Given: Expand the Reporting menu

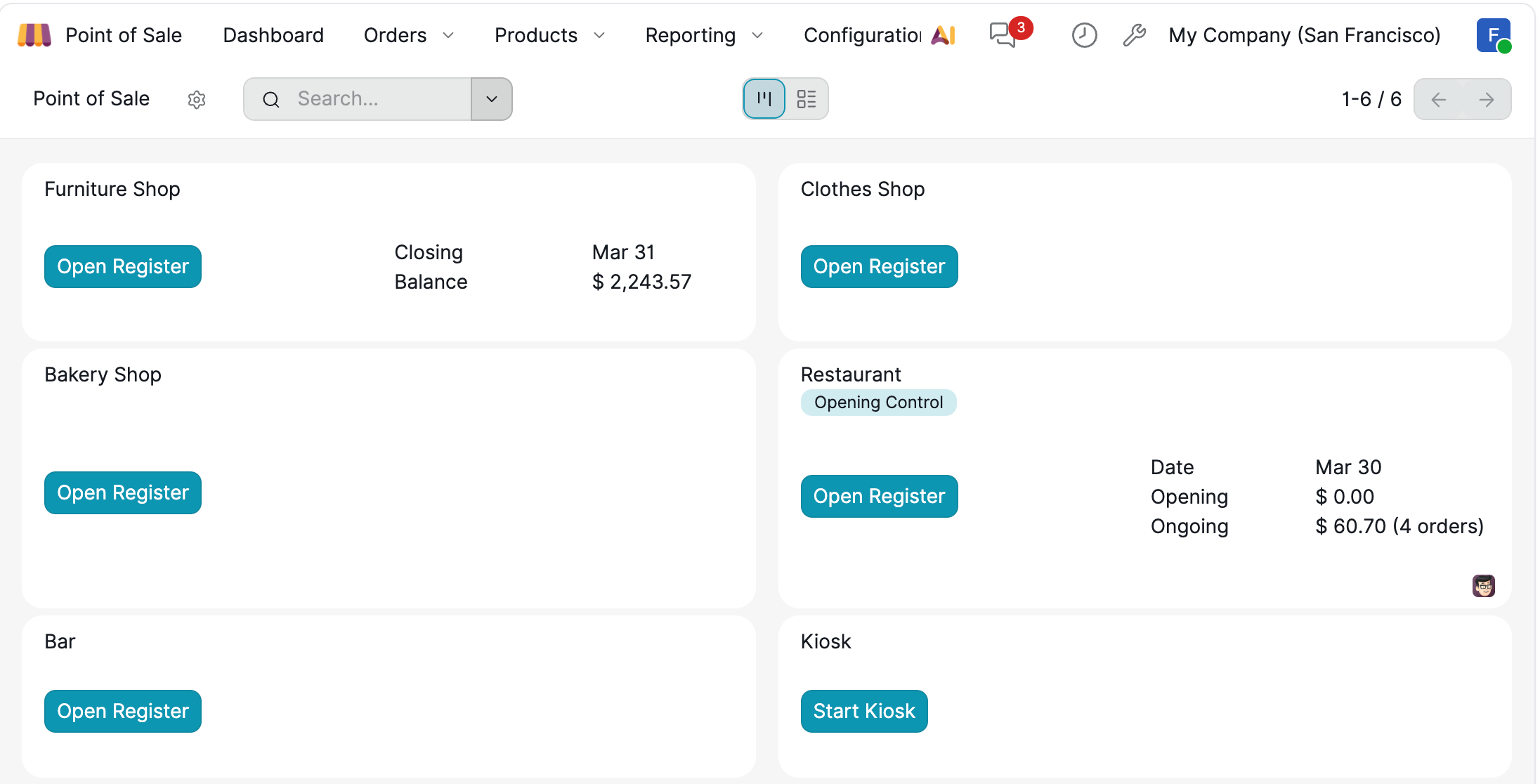Looking at the screenshot, I should pyautogui.click(x=703, y=35).
